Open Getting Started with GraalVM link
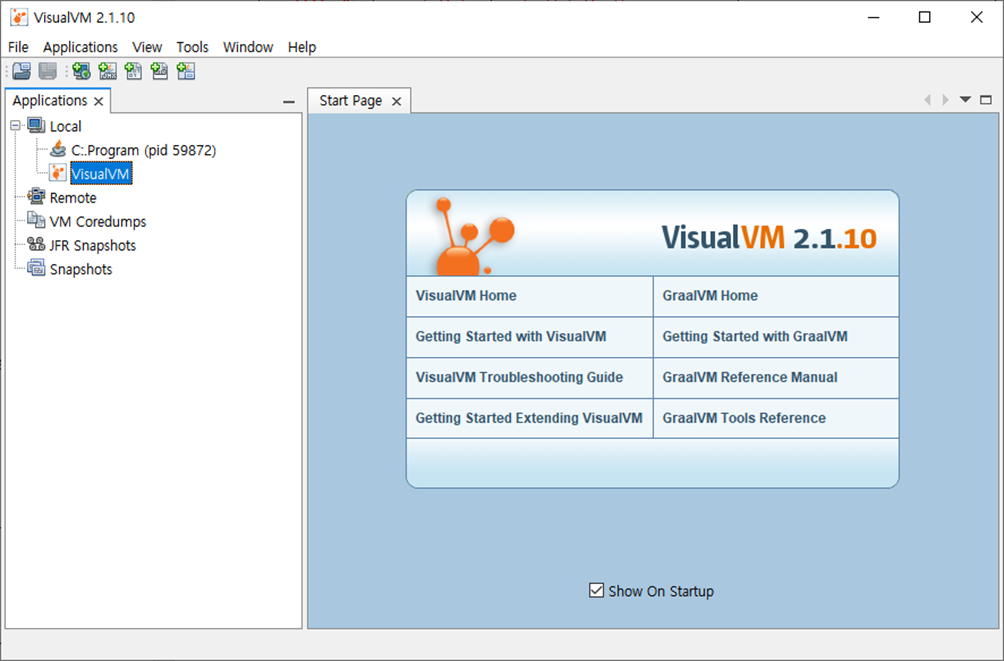Image resolution: width=1004 pixels, height=661 pixels. coord(755,336)
